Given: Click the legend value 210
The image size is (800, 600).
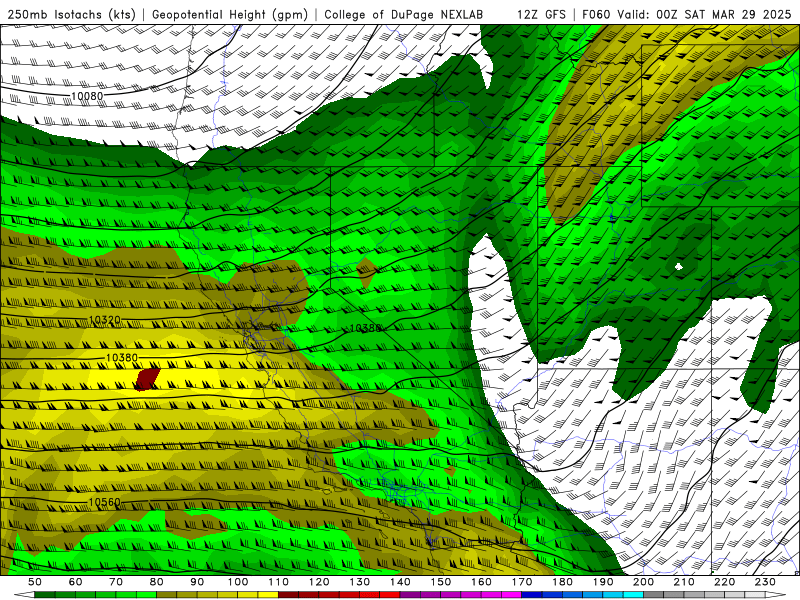Looking at the screenshot, I should 684,582.
